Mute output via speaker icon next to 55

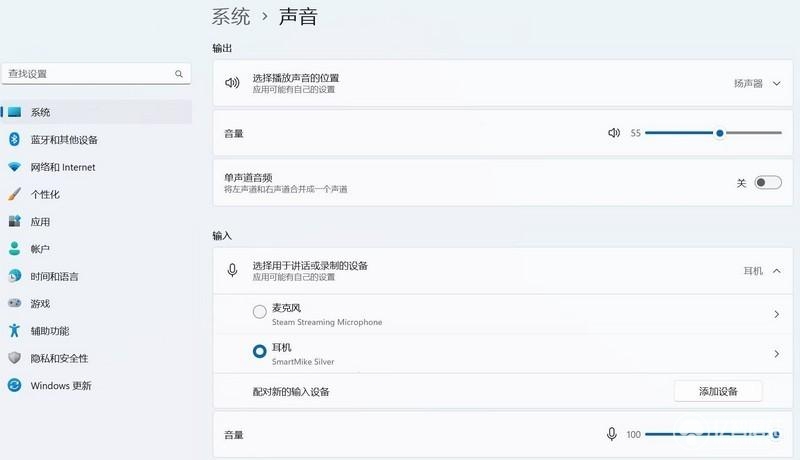point(614,133)
